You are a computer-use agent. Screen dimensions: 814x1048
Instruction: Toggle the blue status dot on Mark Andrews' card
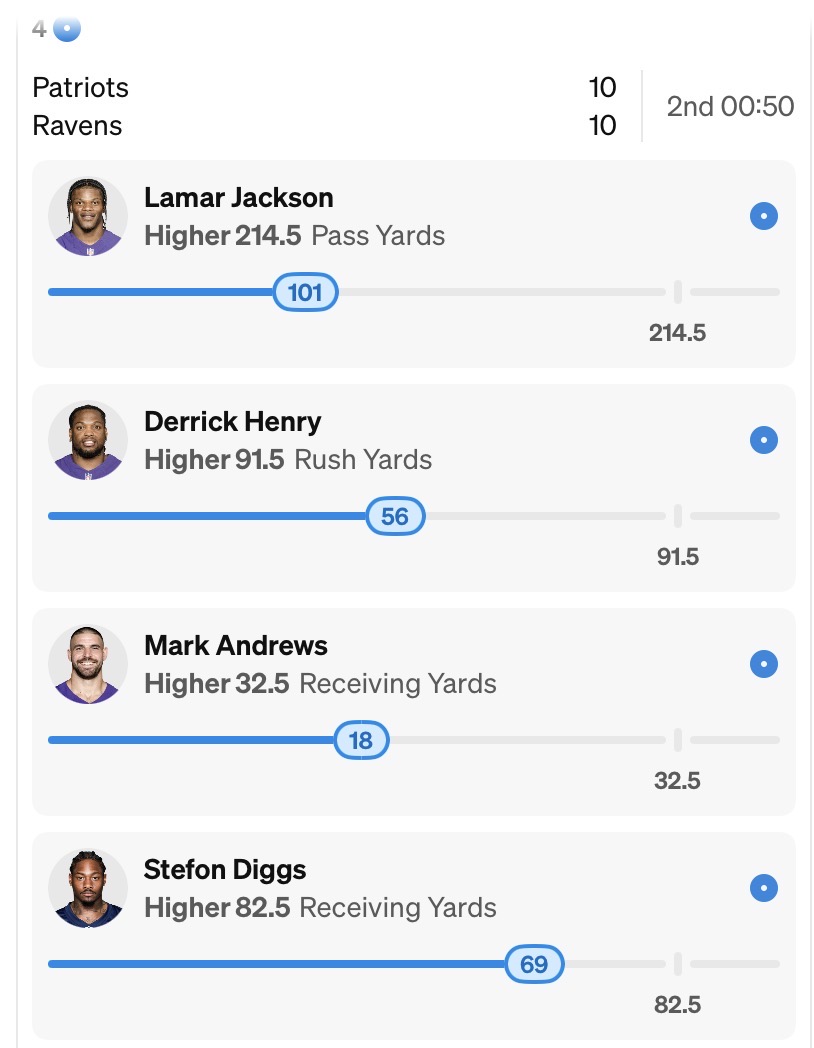point(763,664)
